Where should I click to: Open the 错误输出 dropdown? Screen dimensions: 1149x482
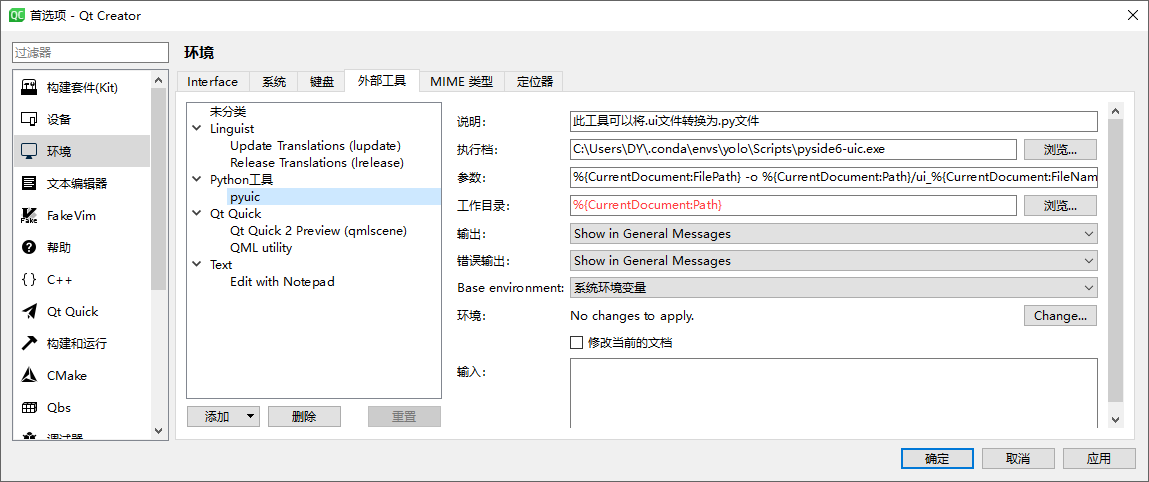pyautogui.click(x=833, y=261)
